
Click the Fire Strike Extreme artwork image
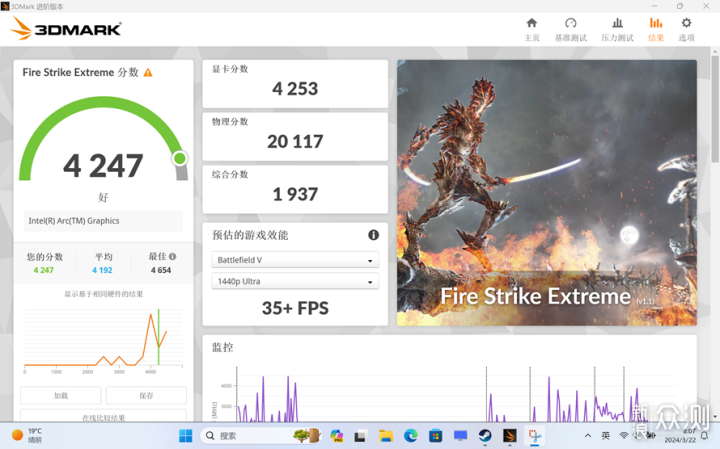(546, 193)
